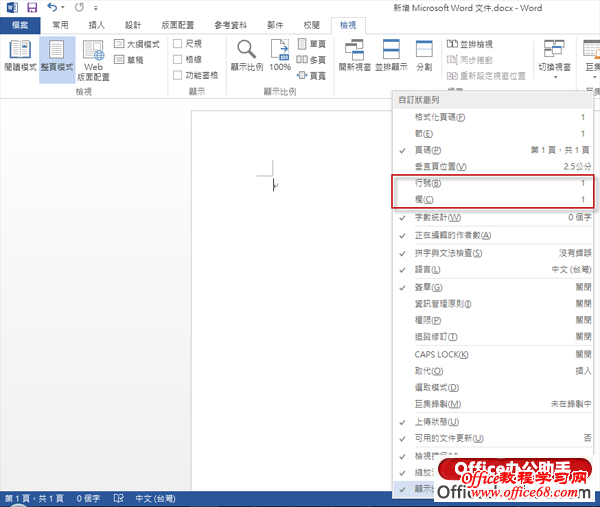Click 並排顯示 (Arrange All) icon

click(x=391, y=55)
